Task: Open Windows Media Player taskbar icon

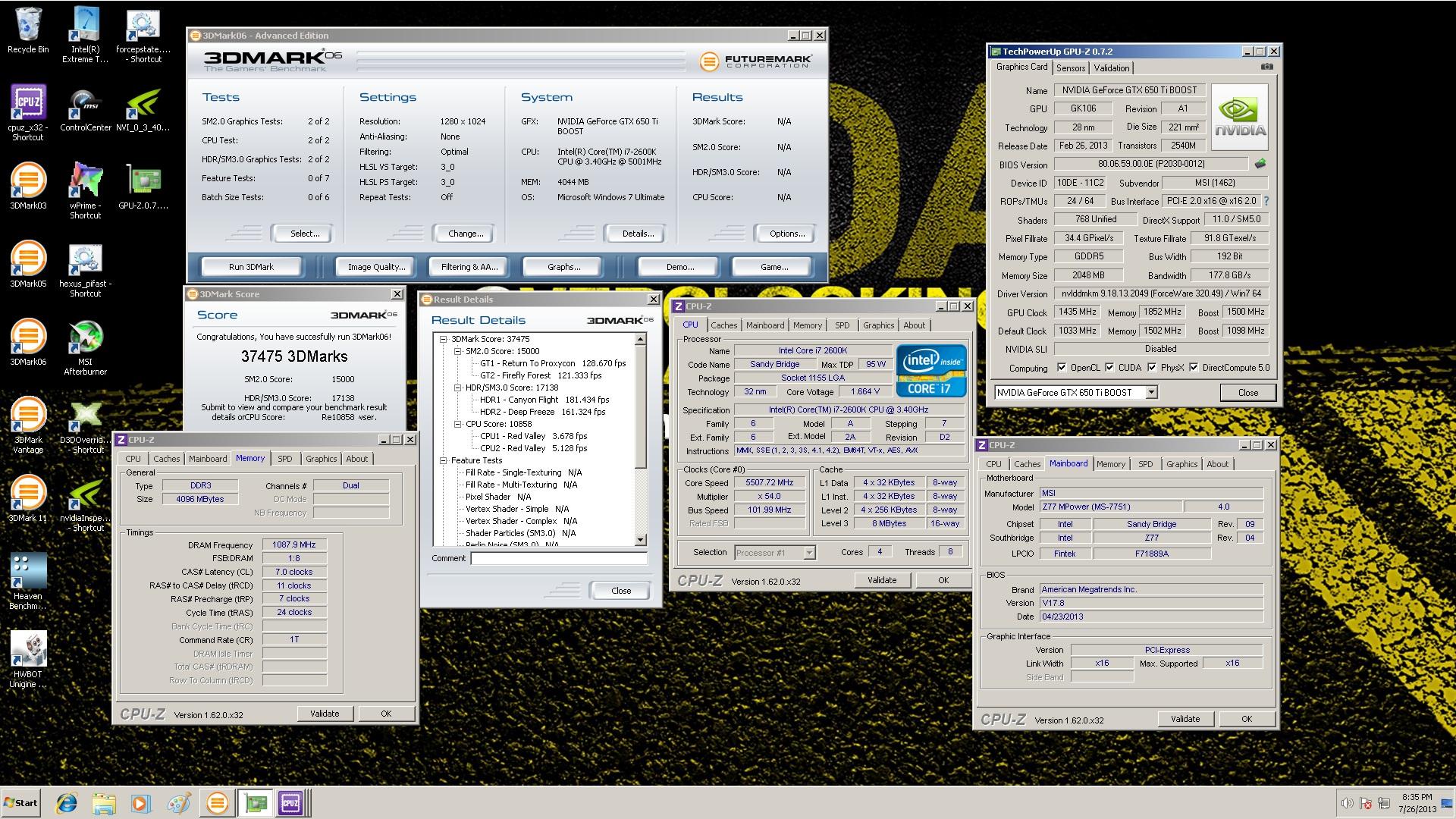Action: (x=140, y=803)
